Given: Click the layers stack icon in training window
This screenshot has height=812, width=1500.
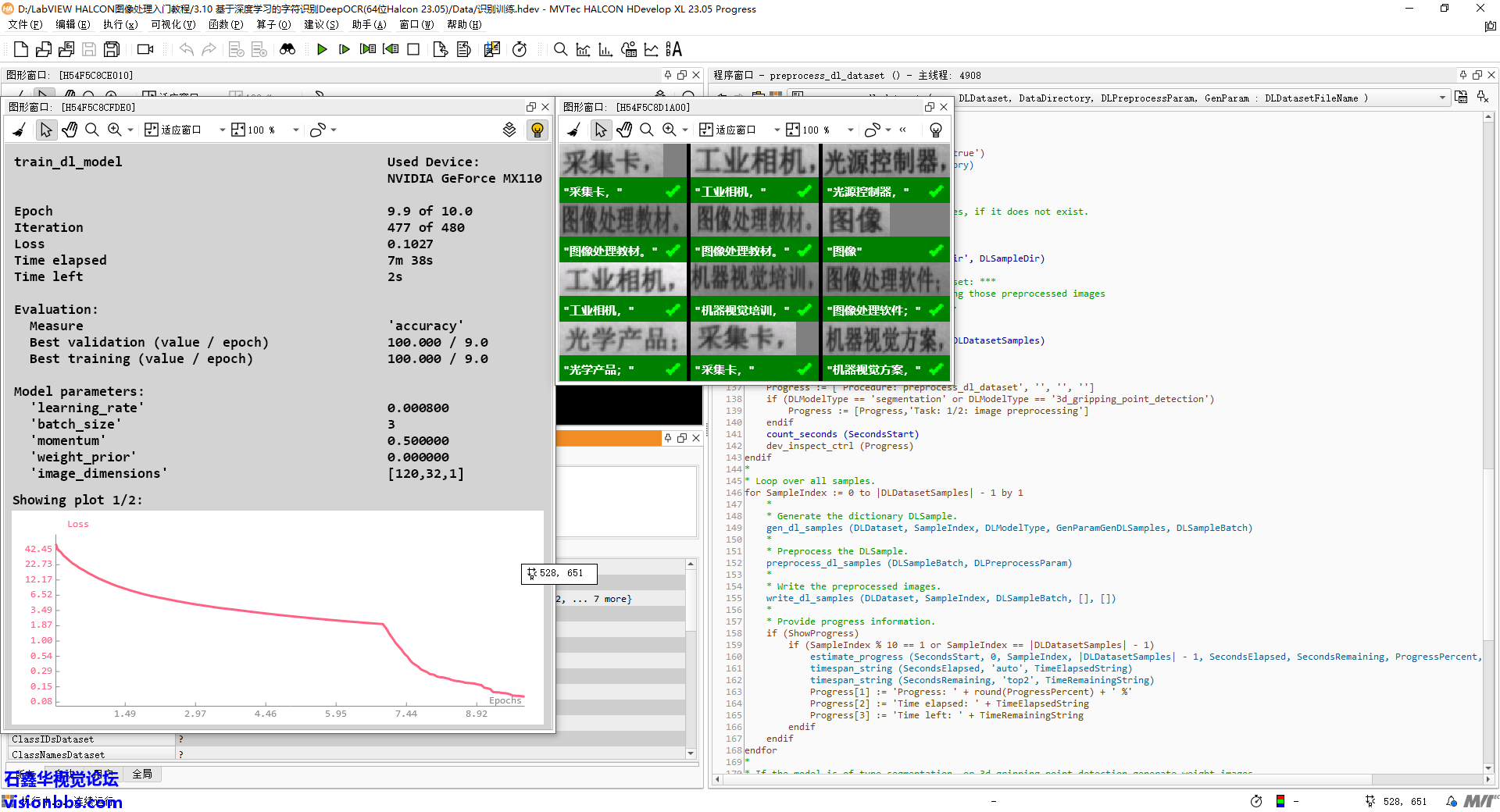Looking at the screenshot, I should tap(509, 130).
